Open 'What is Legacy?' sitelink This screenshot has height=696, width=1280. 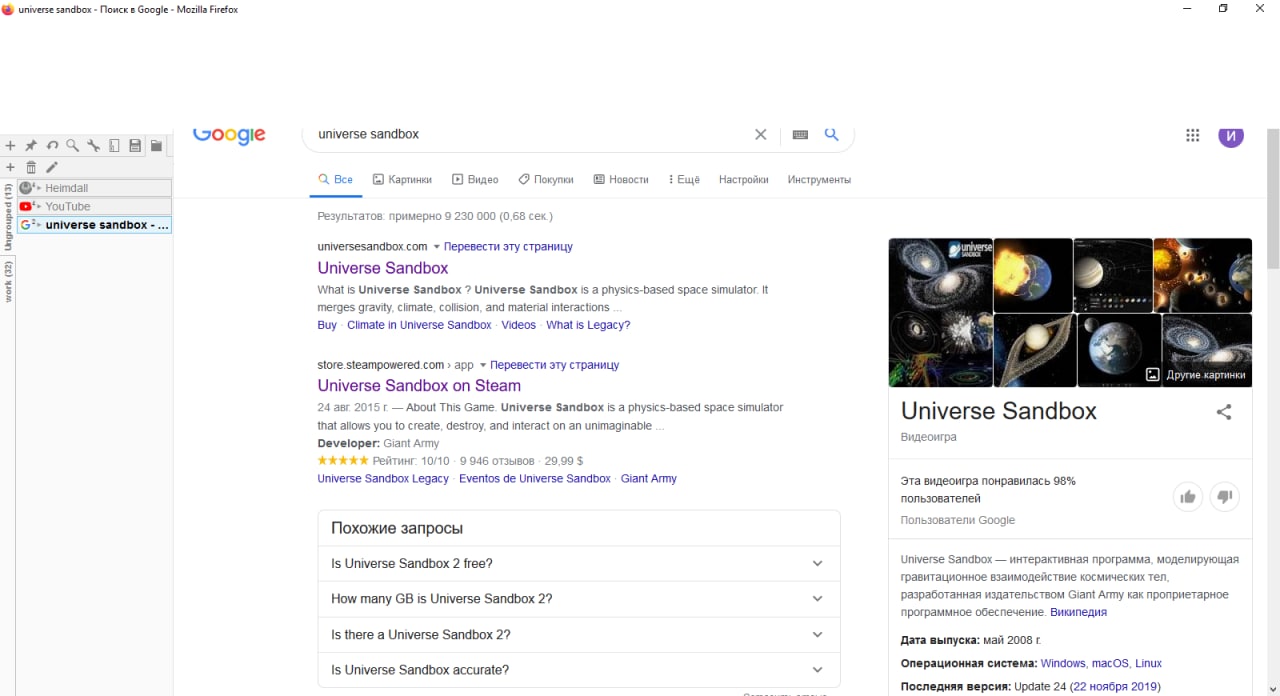(x=588, y=325)
